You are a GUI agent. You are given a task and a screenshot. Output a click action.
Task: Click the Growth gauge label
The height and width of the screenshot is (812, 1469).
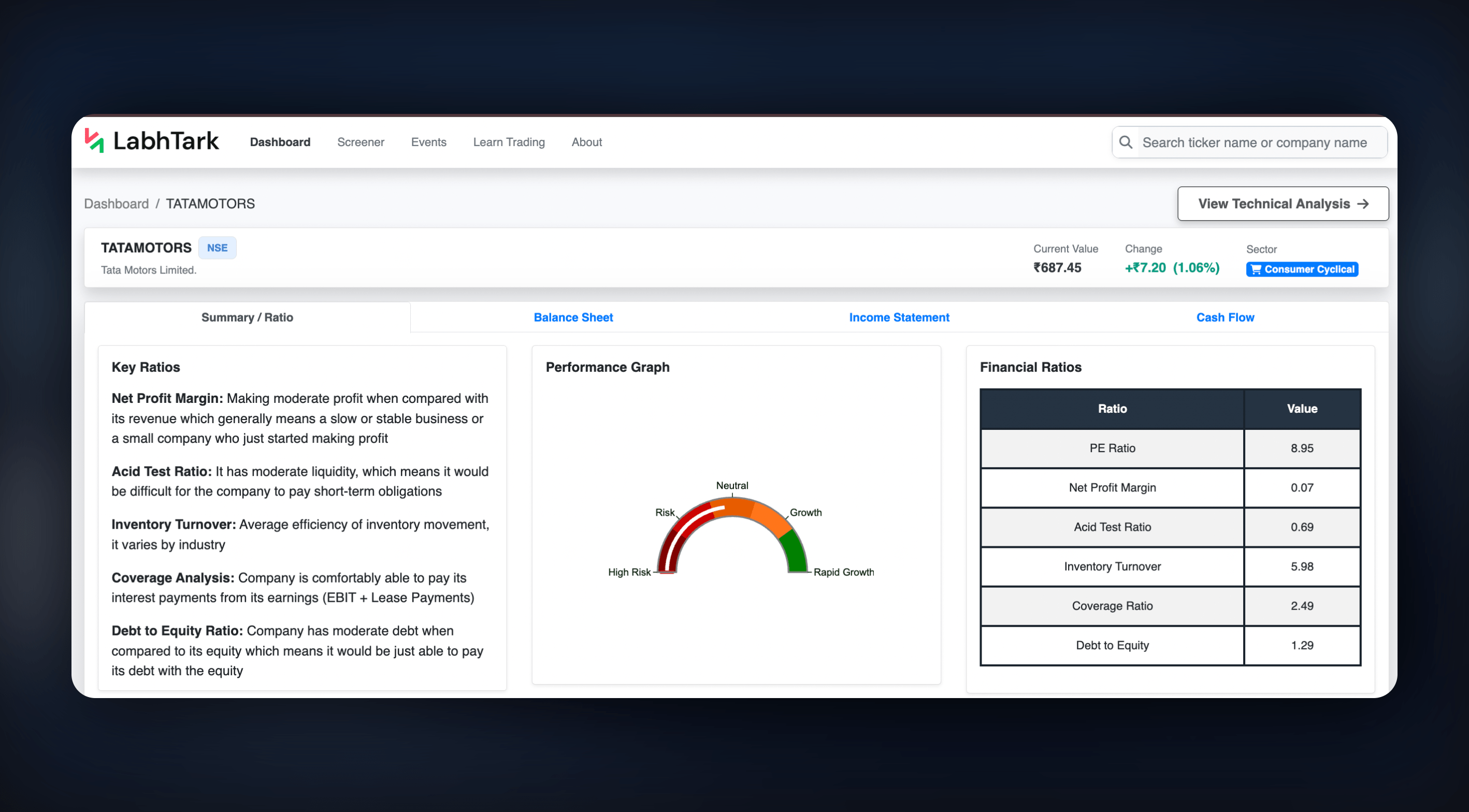click(805, 512)
